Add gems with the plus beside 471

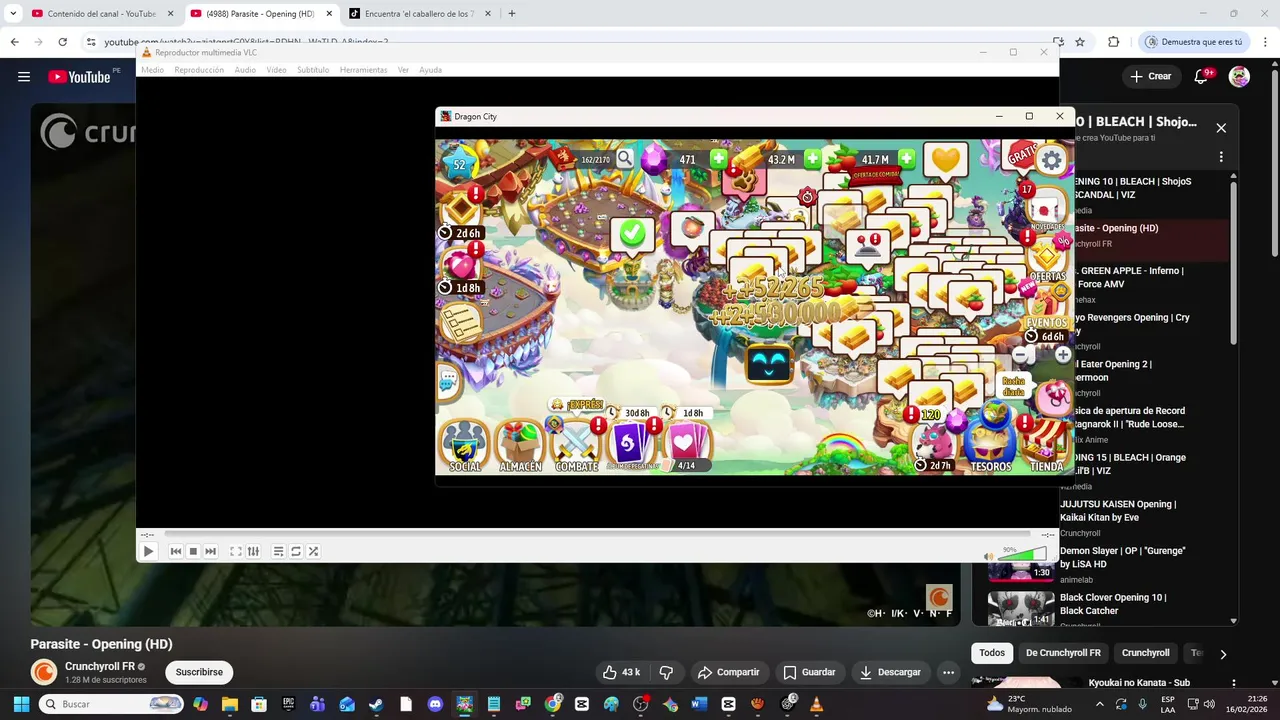point(718,159)
